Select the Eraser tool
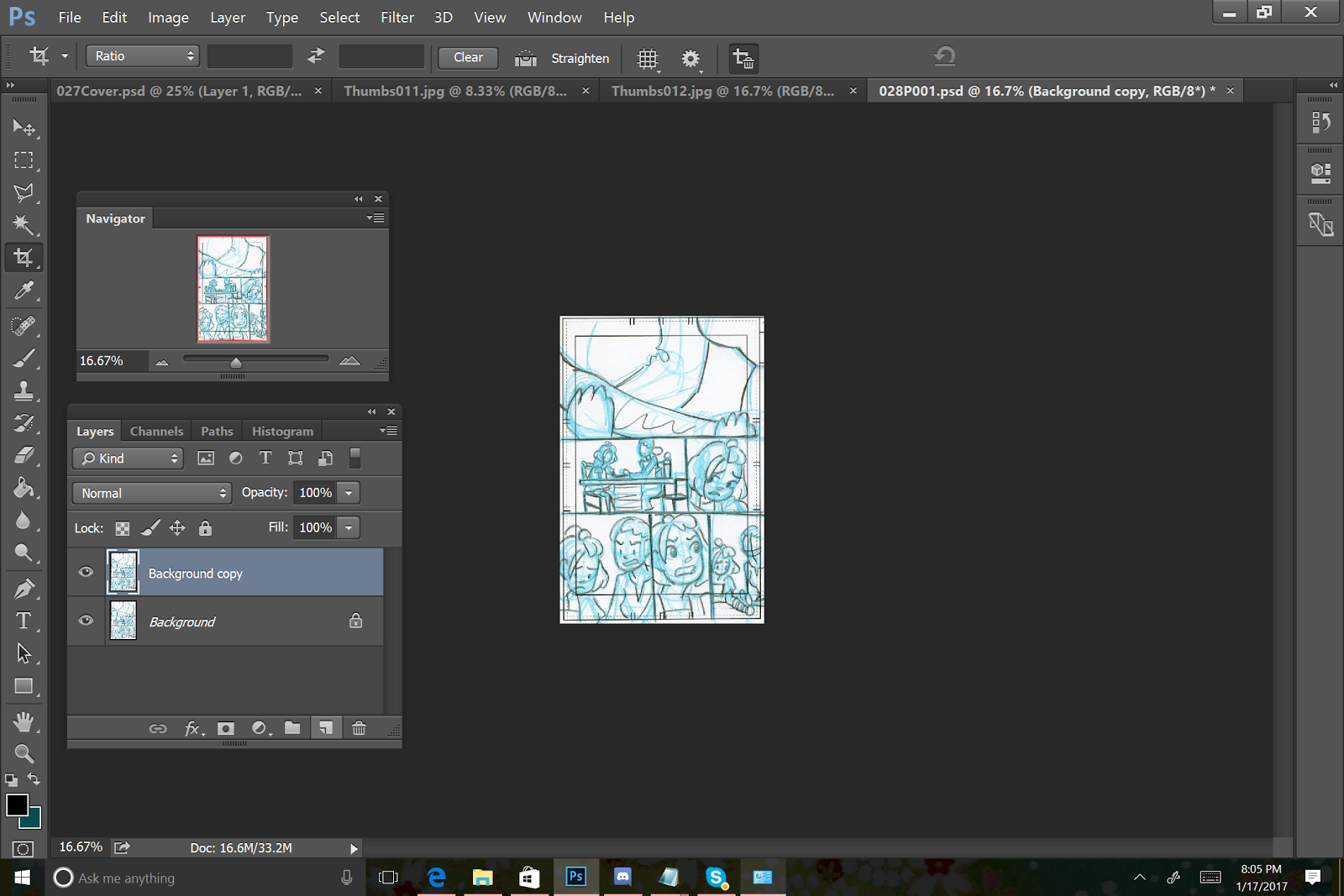 pos(23,455)
